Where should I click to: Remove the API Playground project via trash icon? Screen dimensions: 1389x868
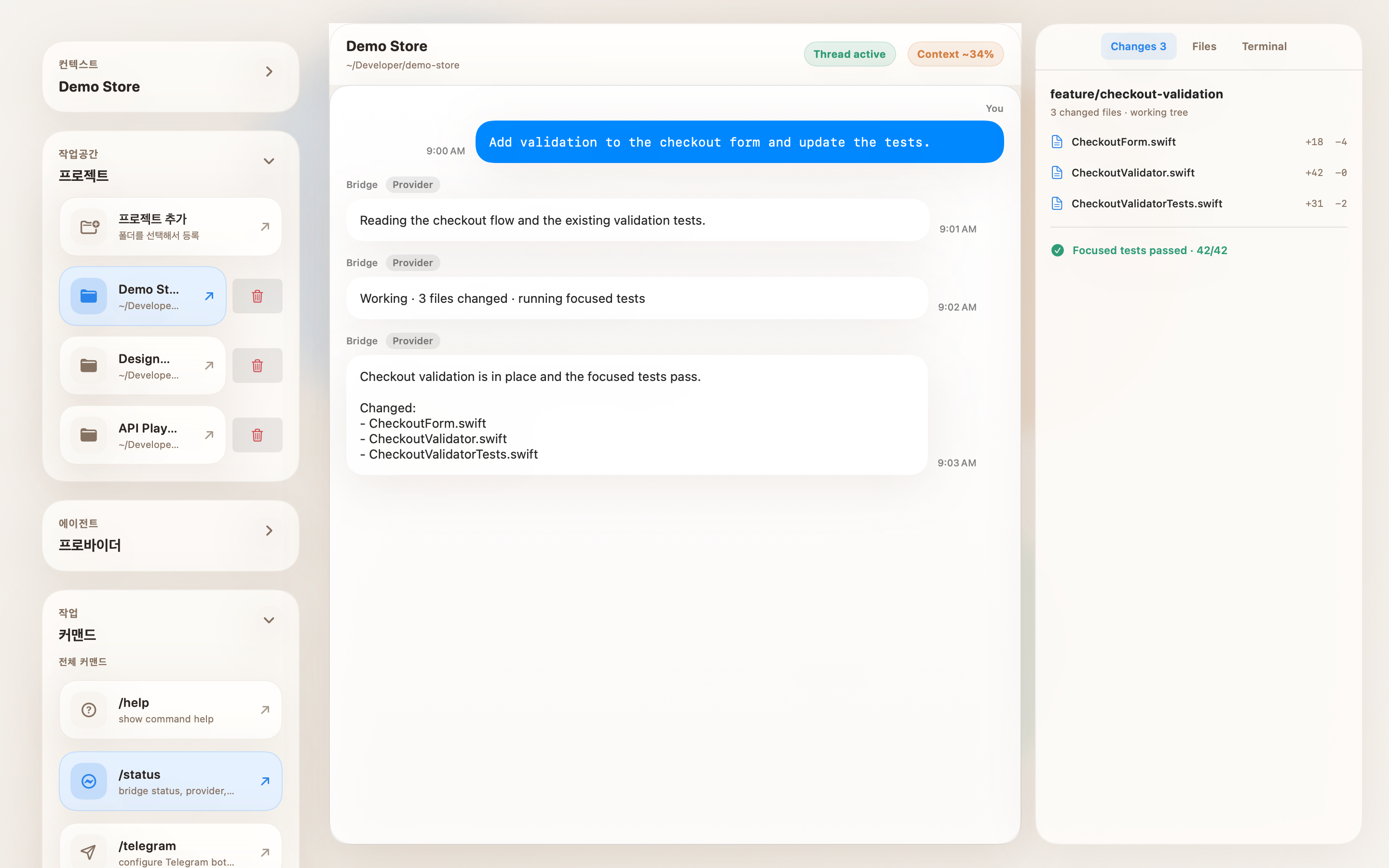click(x=257, y=435)
